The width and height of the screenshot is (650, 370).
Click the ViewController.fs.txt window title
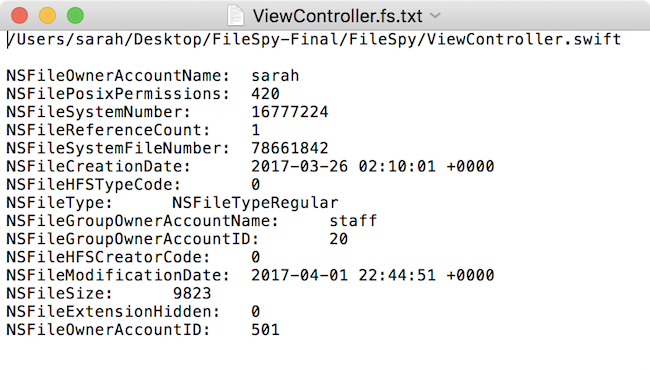(x=337, y=16)
